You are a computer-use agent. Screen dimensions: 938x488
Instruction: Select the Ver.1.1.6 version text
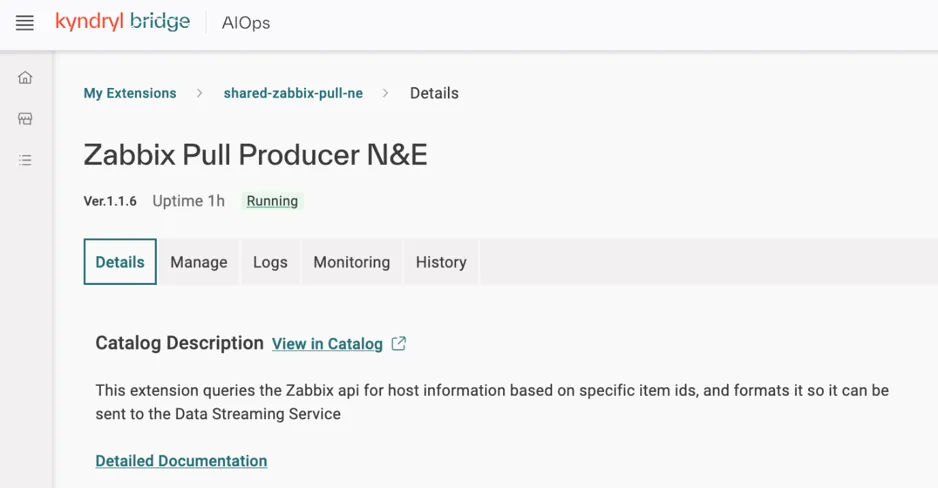[x=110, y=201]
